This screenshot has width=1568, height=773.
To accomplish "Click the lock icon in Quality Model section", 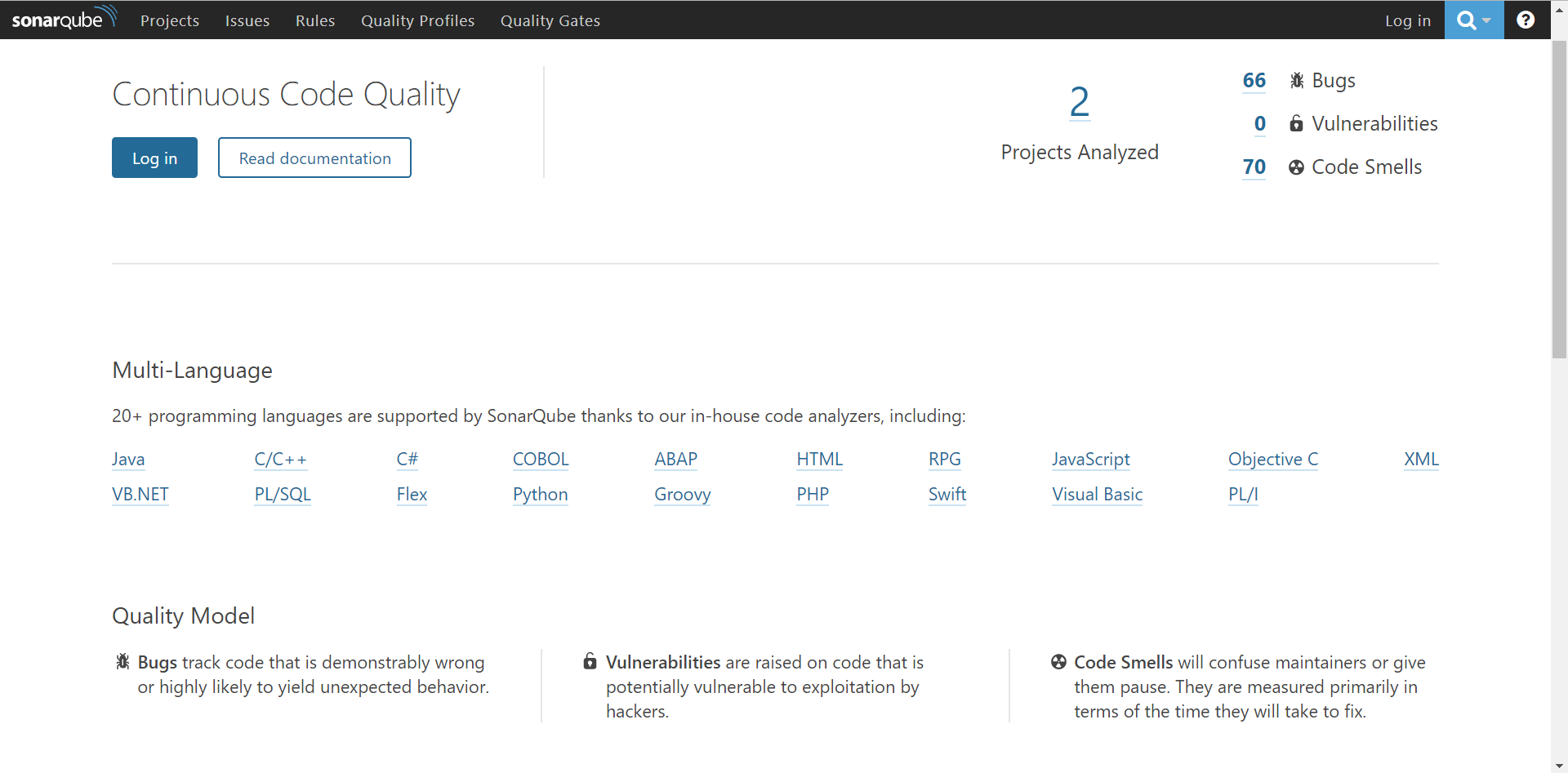I will click(590, 661).
